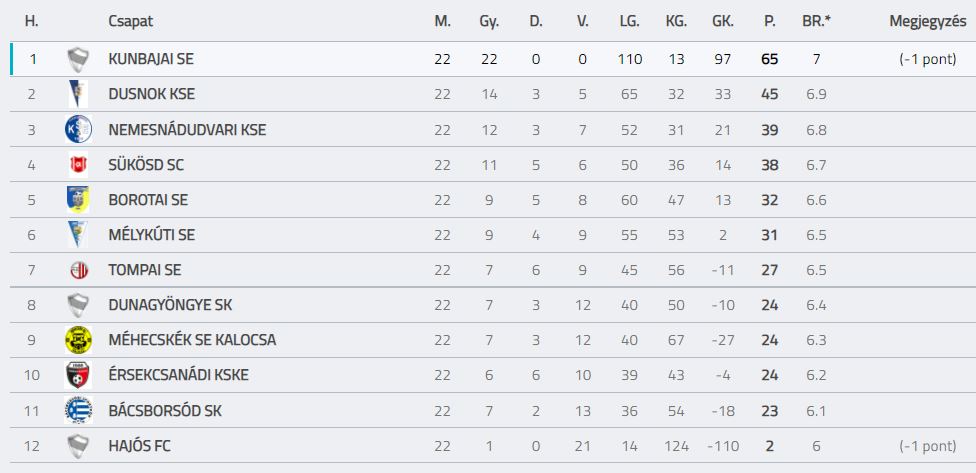The width and height of the screenshot is (976, 473).
Task: Select the Megjegyzés column header
Action: 927,21
